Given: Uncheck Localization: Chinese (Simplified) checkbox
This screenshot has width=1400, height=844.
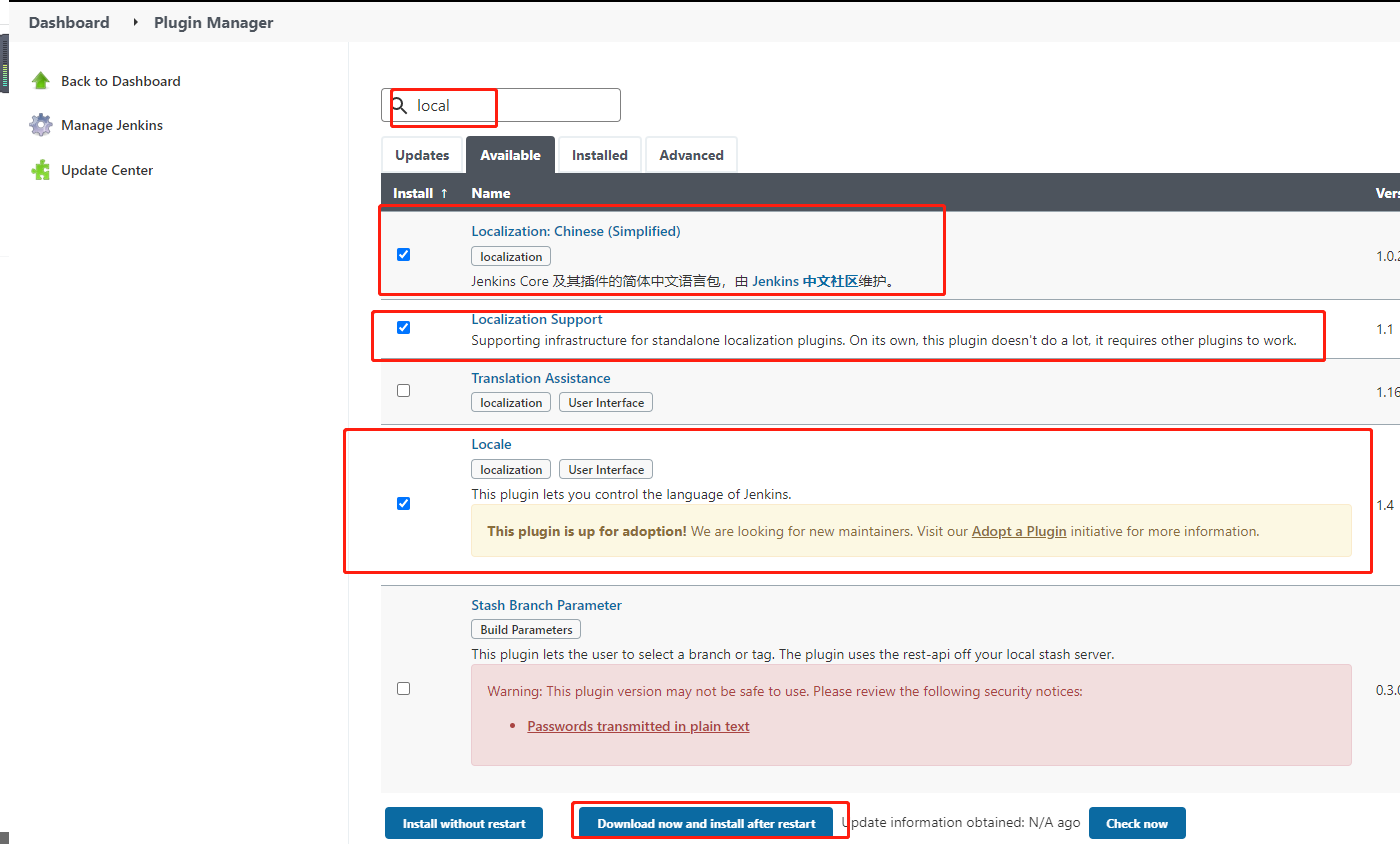Looking at the screenshot, I should [403, 254].
